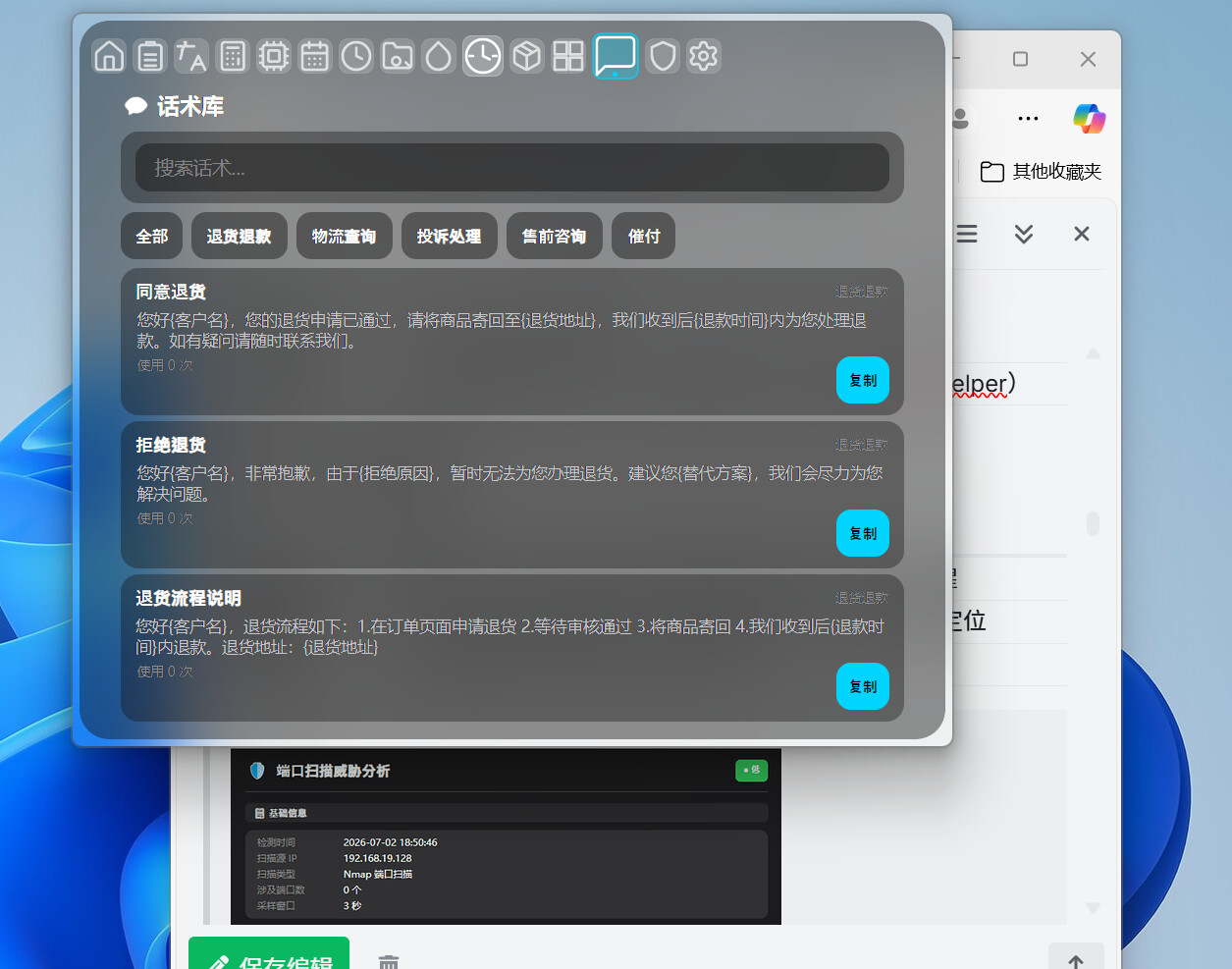Open the translate tool icon

tap(191, 56)
